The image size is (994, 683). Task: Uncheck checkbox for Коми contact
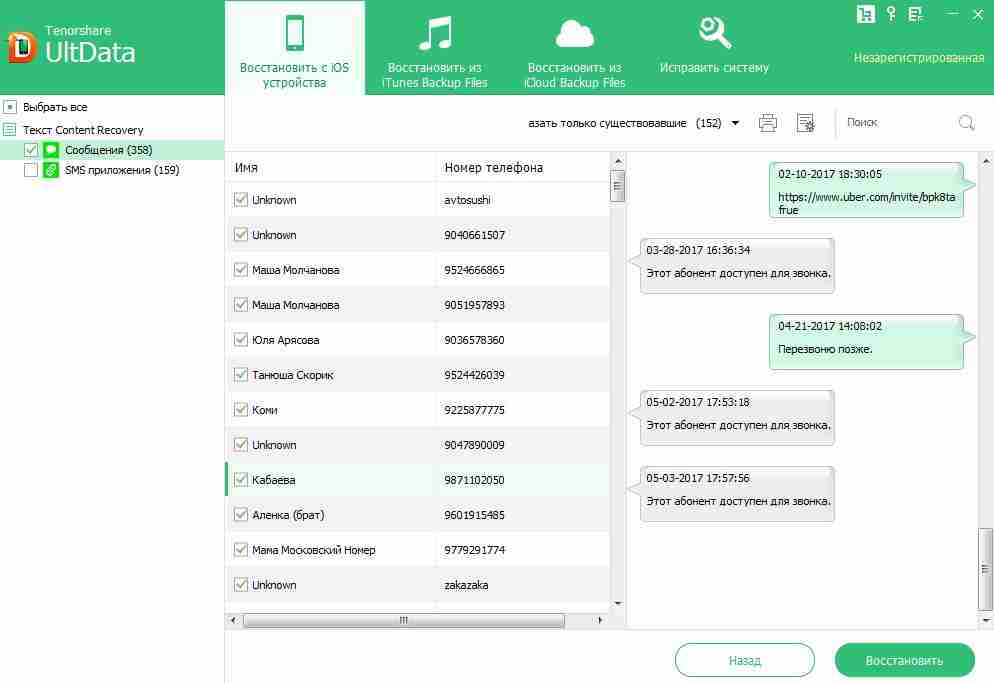(x=241, y=410)
